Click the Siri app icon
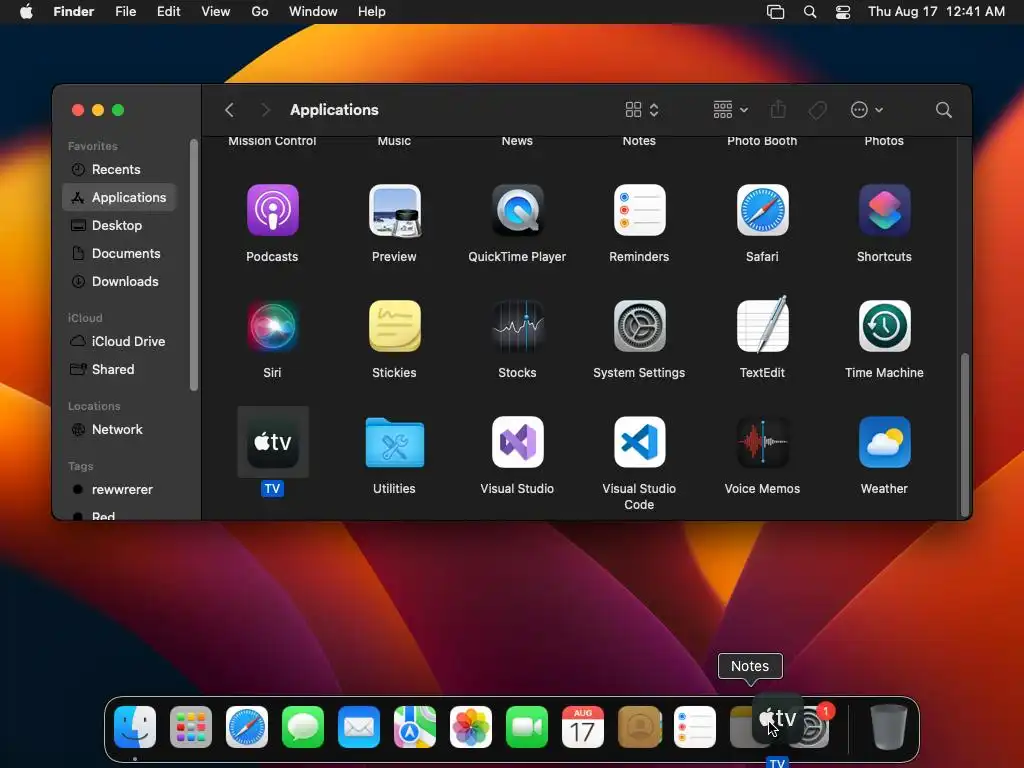The image size is (1024, 768). point(272,326)
